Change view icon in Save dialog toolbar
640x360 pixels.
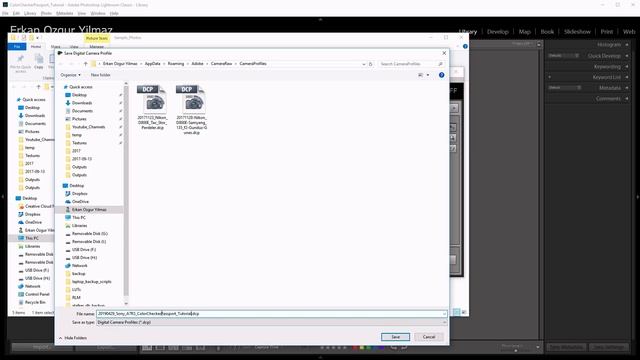pos(420,75)
